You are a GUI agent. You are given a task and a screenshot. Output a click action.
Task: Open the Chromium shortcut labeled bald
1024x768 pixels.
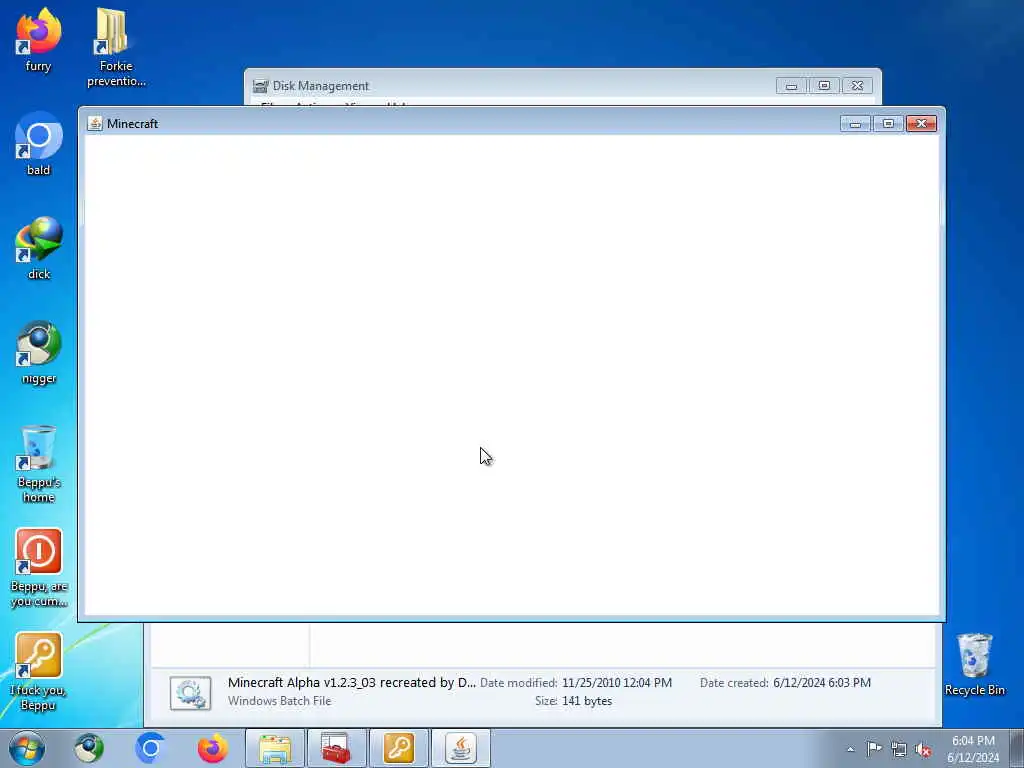pos(39,144)
